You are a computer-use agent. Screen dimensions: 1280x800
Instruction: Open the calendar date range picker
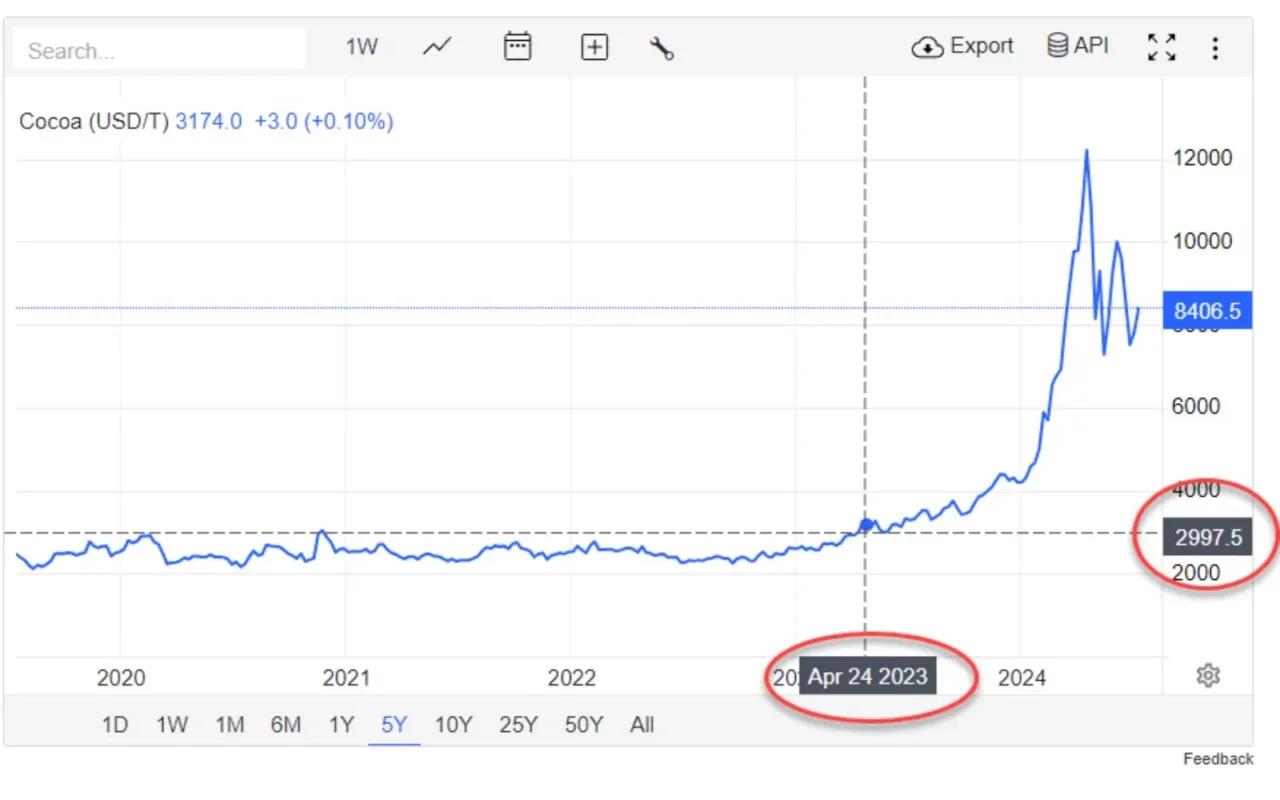click(x=517, y=46)
